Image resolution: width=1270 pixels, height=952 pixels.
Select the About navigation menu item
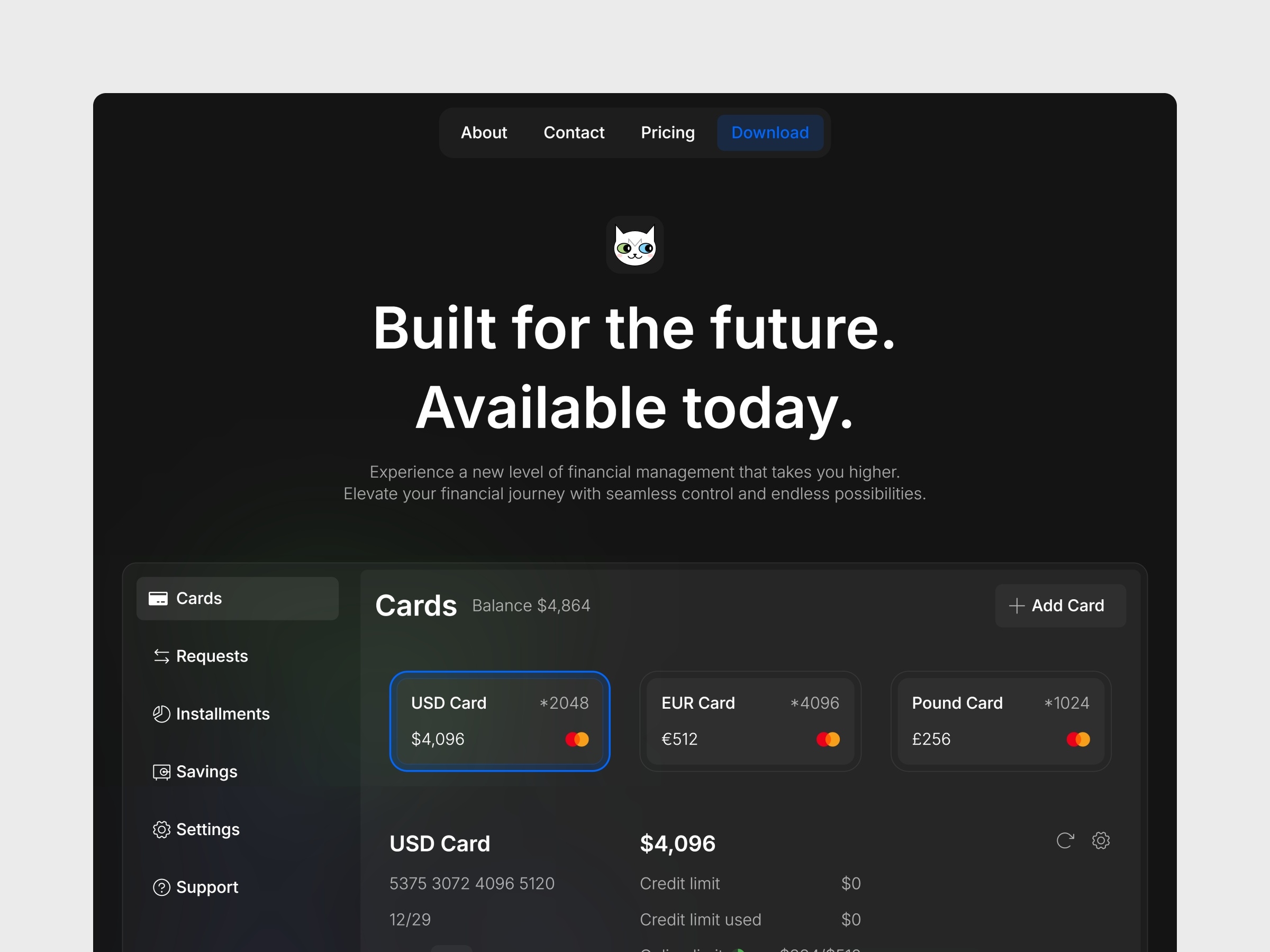[484, 132]
